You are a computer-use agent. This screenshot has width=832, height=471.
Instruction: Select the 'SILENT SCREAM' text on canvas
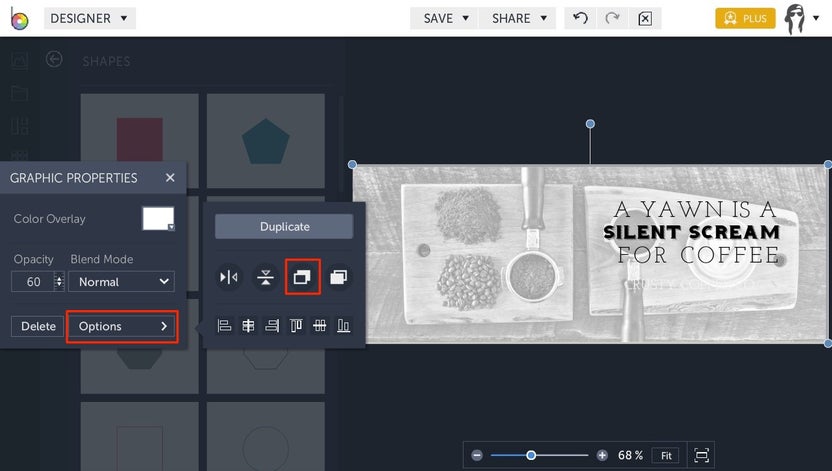pyautogui.click(x=691, y=232)
